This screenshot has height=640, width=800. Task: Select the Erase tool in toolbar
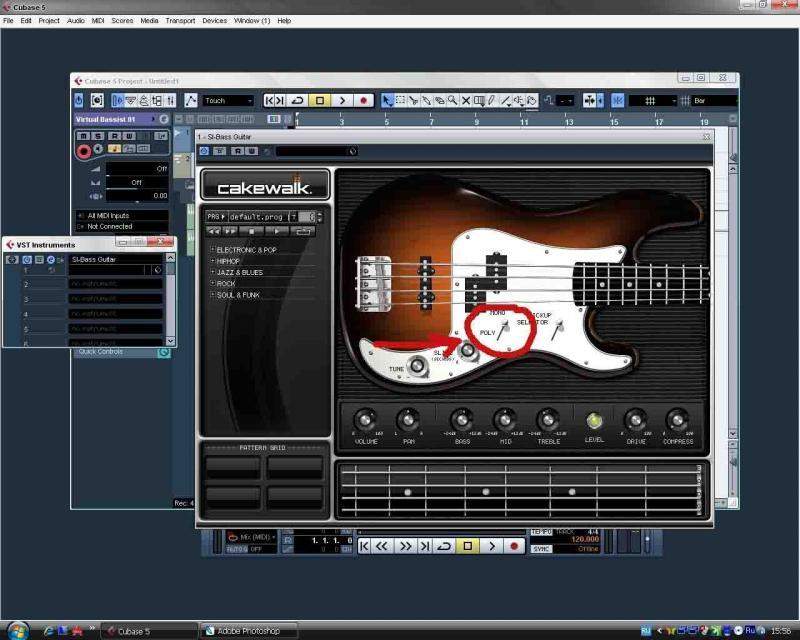click(x=440, y=101)
